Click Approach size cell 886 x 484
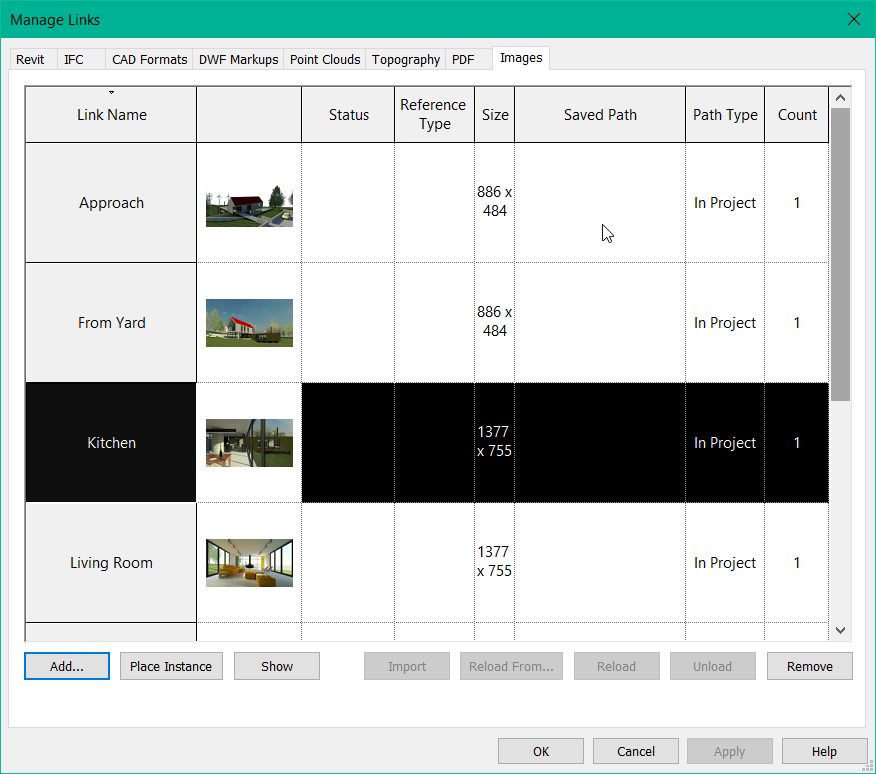Viewport: 876px width, 774px height. [x=494, y=202]
